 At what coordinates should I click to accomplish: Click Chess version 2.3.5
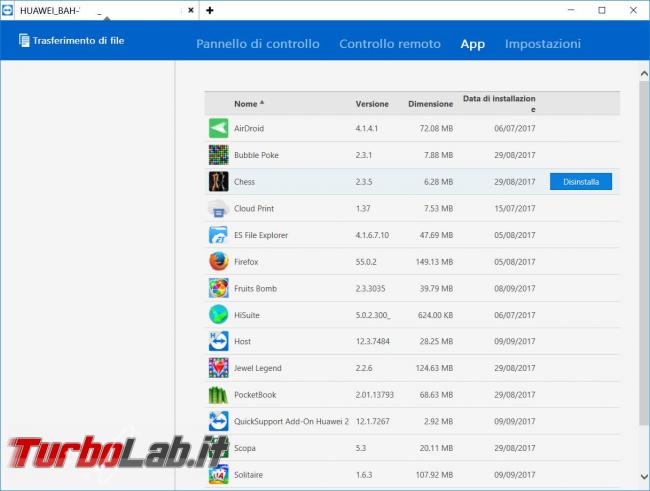pos(364,182)
